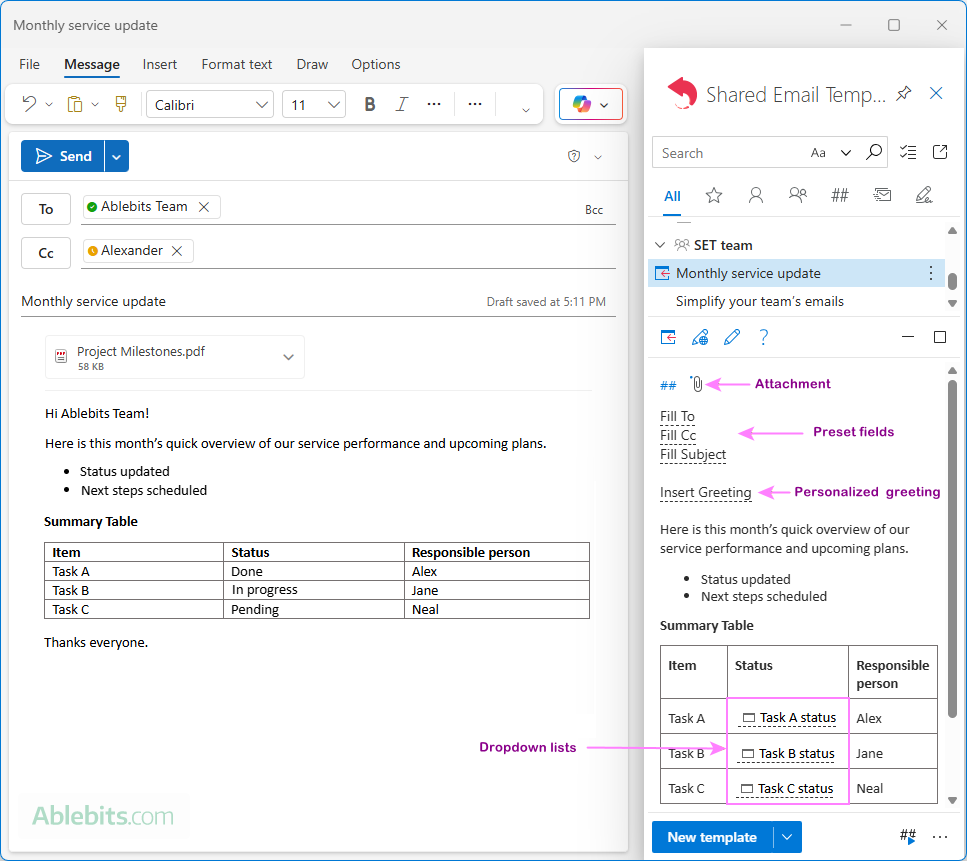Open the Favorites star tab in templates panel
Image resolution: width=967 pixels, height=861 pixels.
[x=714, y=194]
